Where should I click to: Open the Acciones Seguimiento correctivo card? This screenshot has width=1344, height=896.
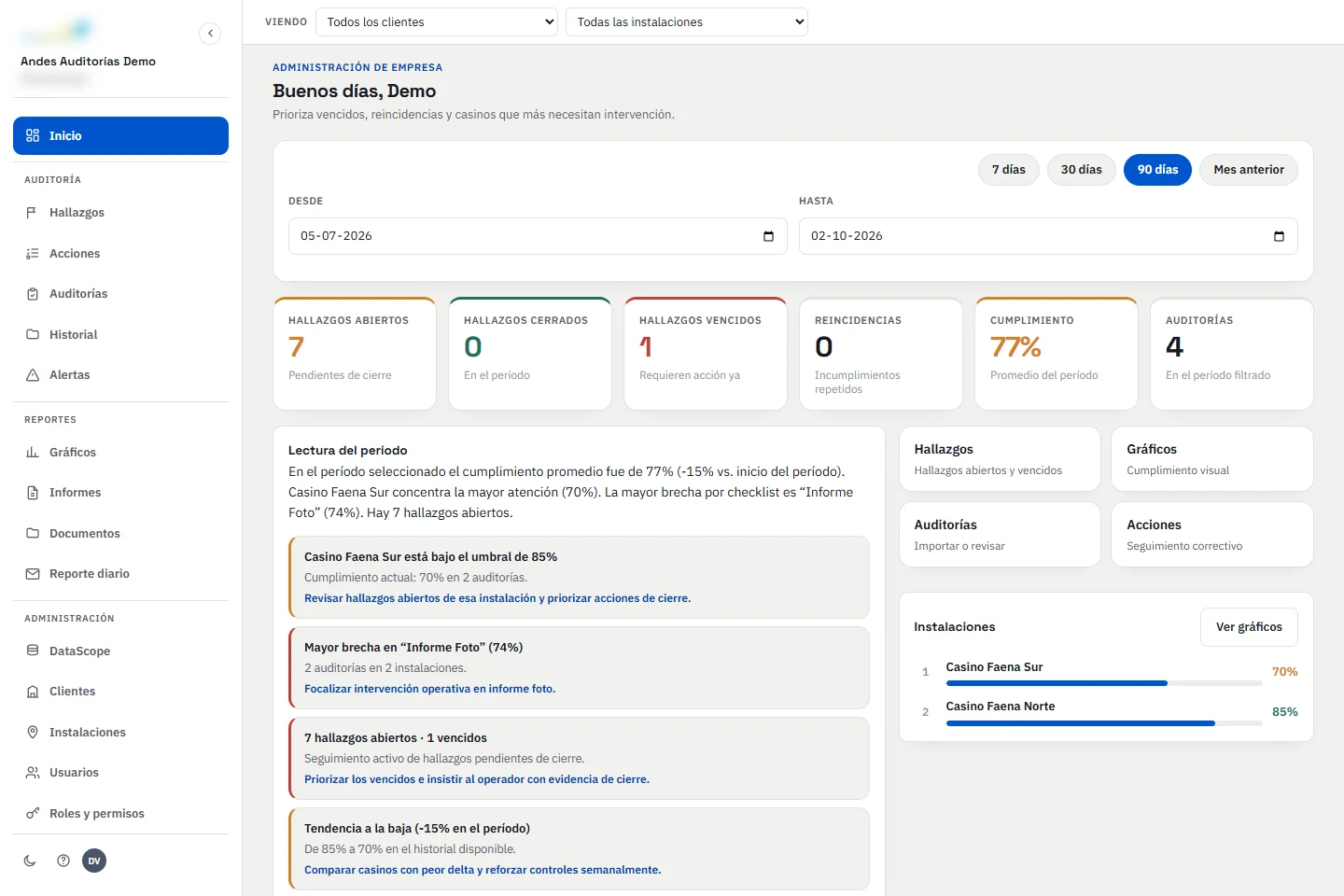[1212, 535]
